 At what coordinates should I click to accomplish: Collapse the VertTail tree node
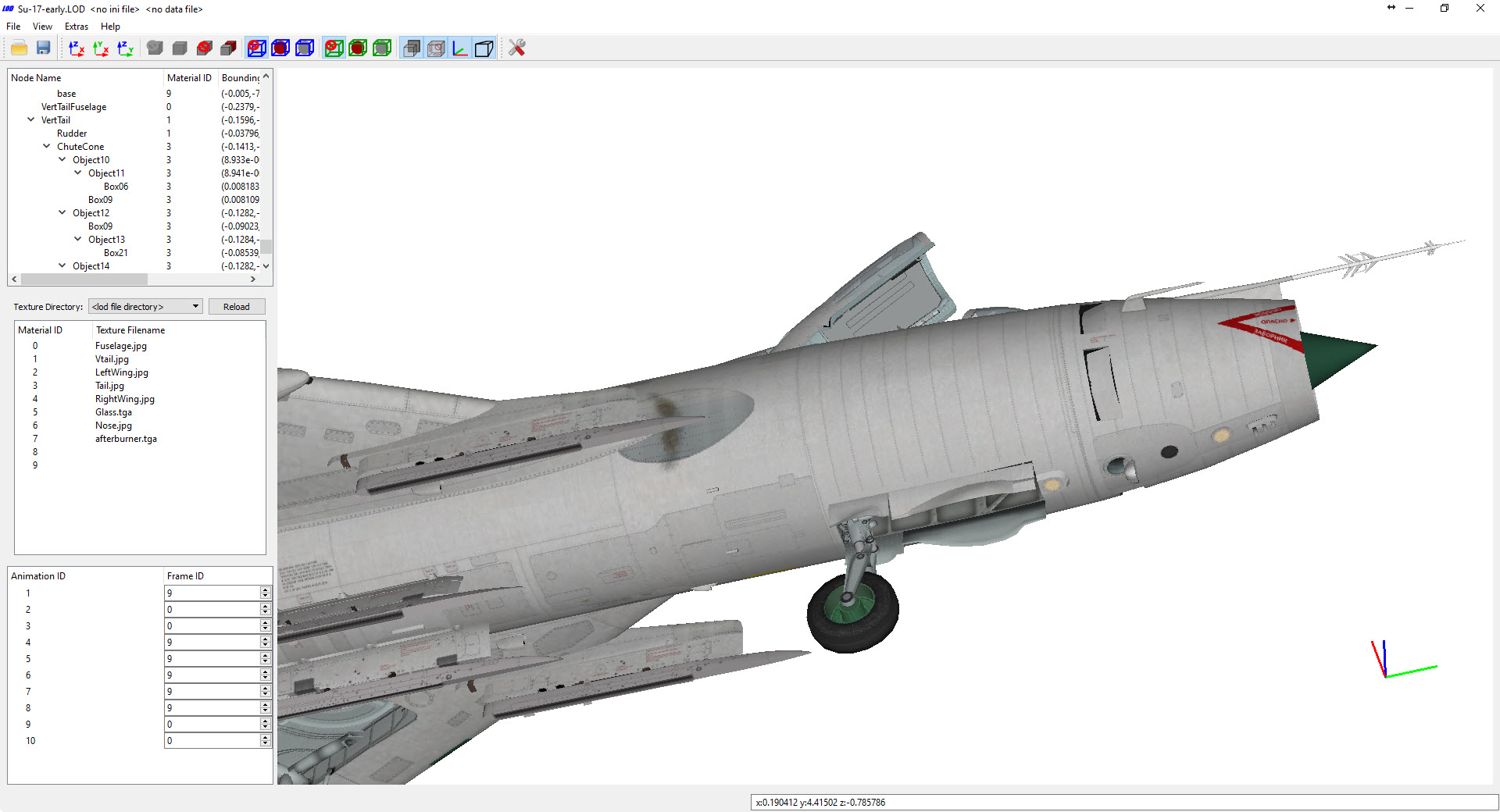[31, 119]
